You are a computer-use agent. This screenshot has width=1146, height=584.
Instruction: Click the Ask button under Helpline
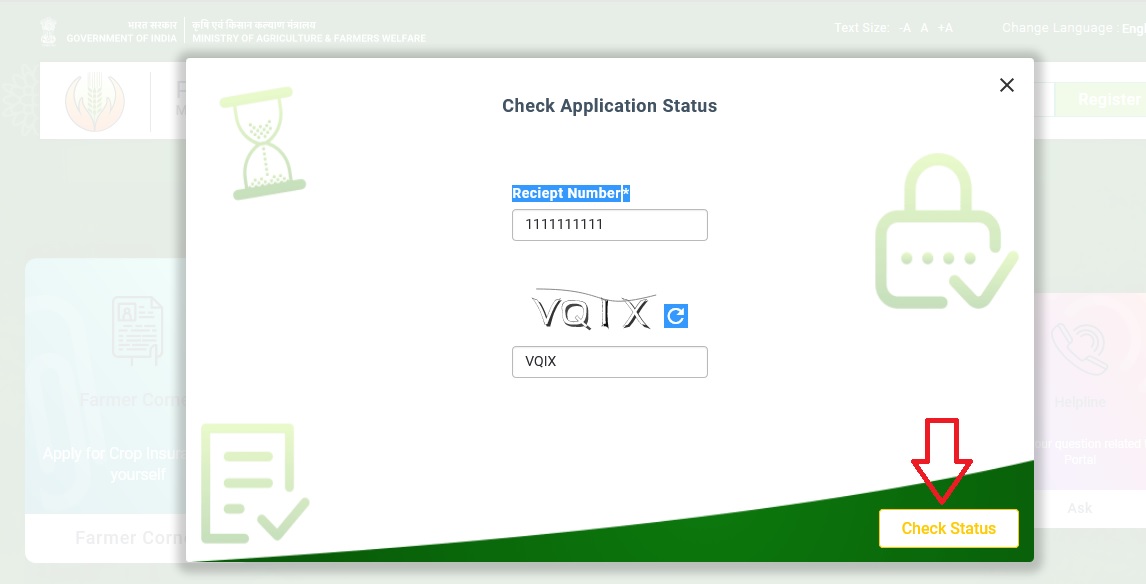tap(1080, 508)
